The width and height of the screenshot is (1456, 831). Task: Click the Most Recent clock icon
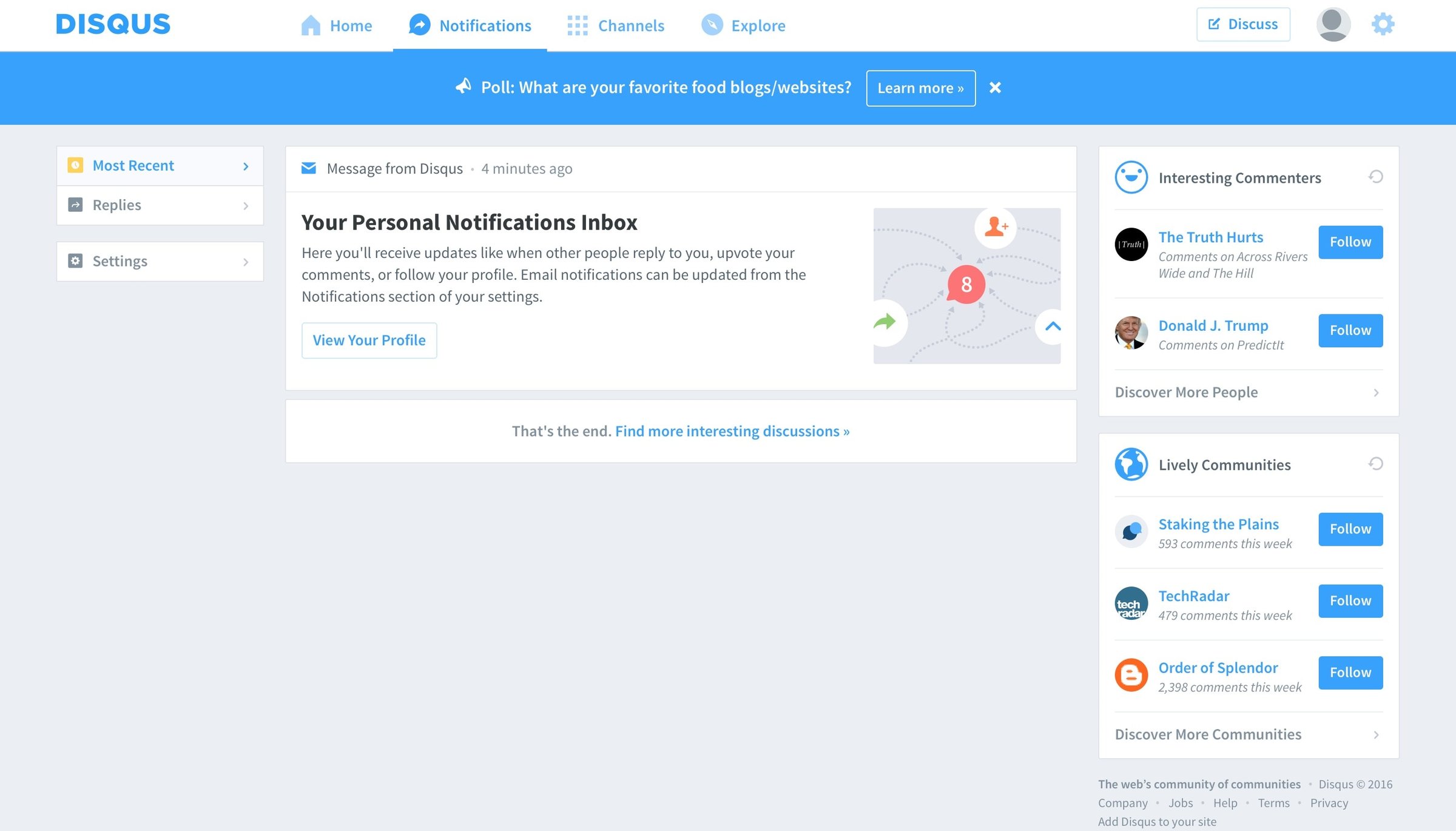pyautogui.click(x=75, y=165)
